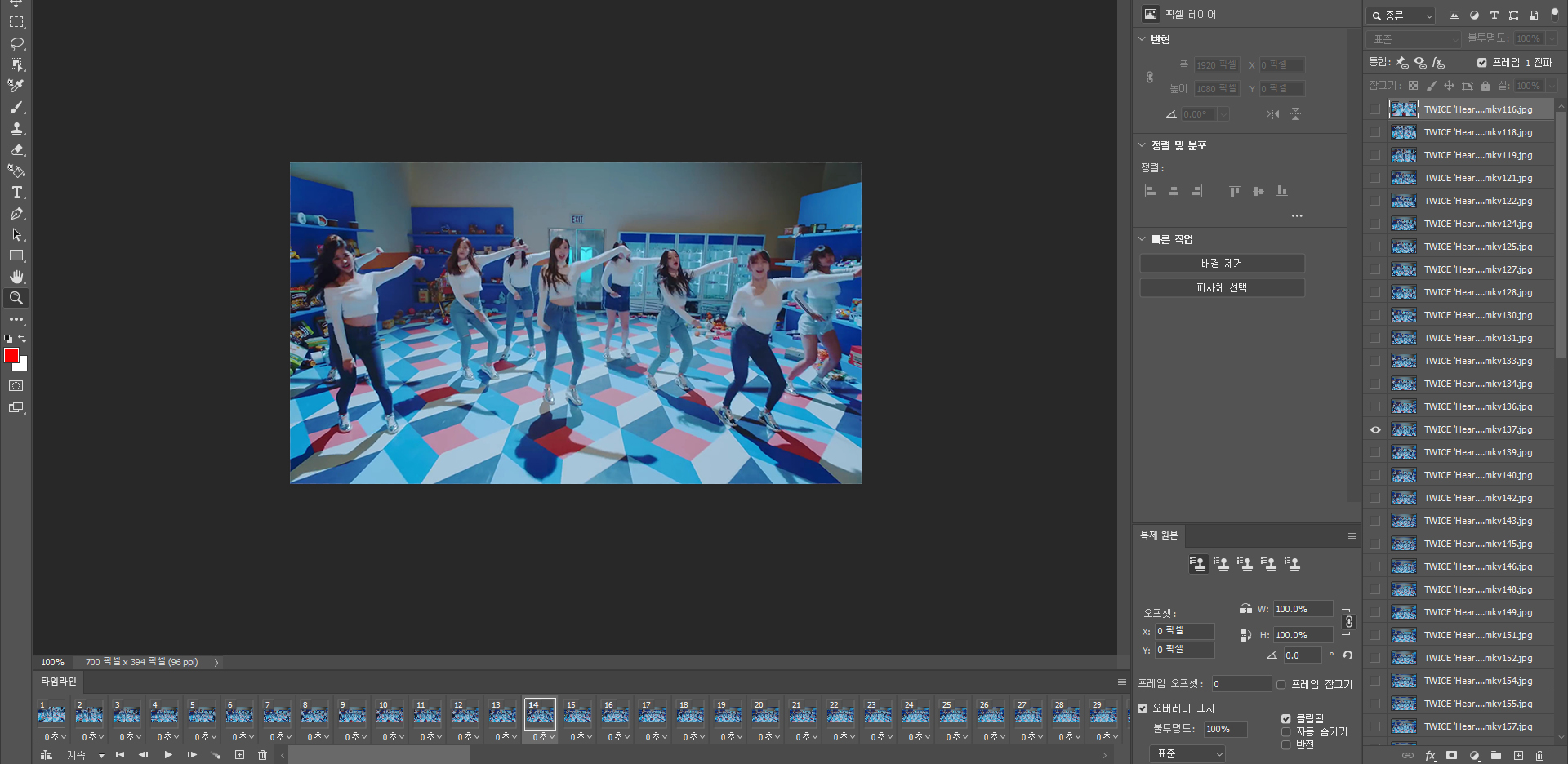Open 복제 원본 panel tab
Image resolution: width=1568 pixels, height=764 pixels.
(1159, 535)
